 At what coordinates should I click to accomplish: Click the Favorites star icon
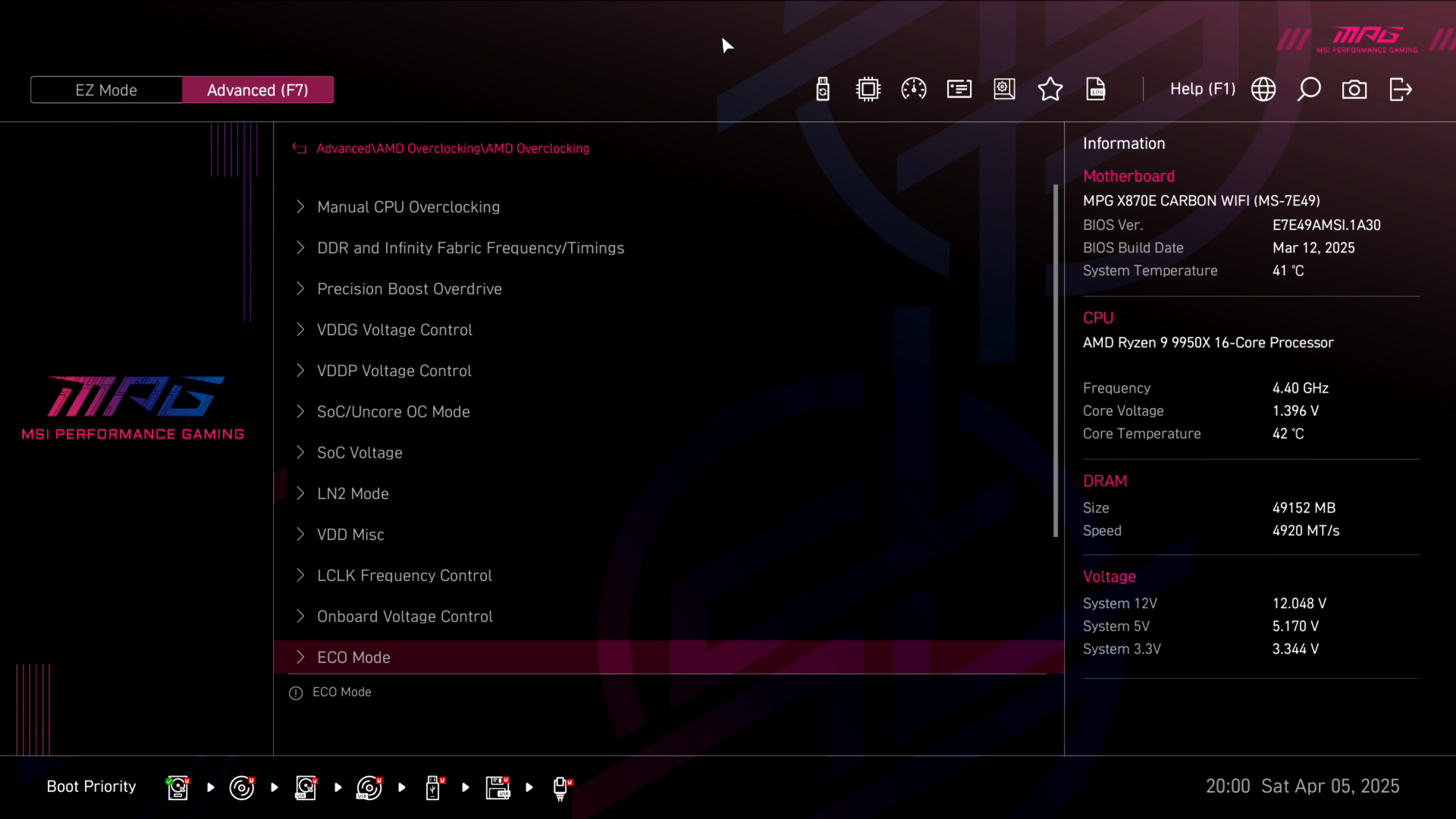click(x=1050, y=89)
